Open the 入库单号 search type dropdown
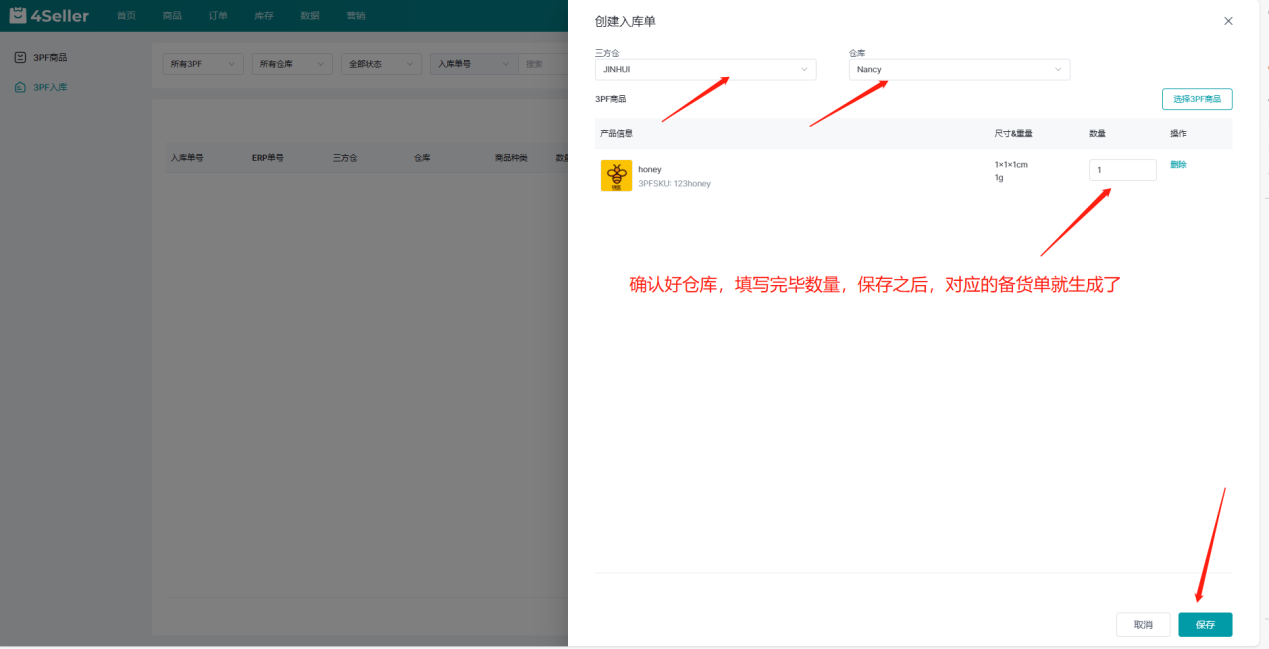This screenshot has width=1269, height=649. [474, 64]
